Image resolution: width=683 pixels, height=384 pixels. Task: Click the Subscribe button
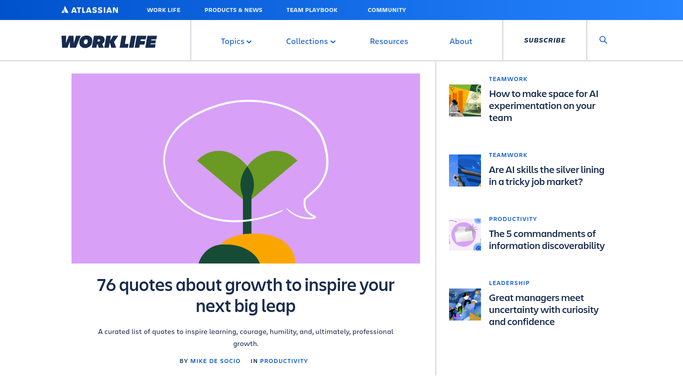click(544, 40)
